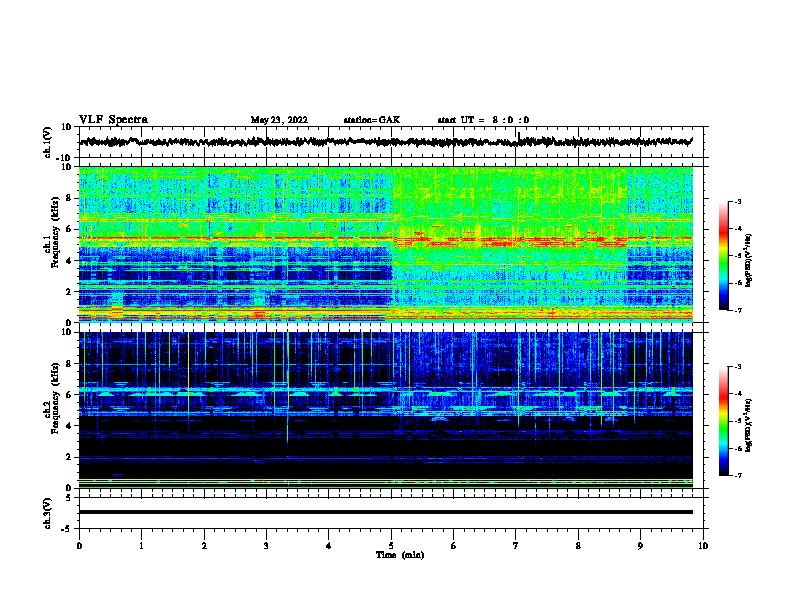Click the 'station=GAK' label

coord(372,120)
